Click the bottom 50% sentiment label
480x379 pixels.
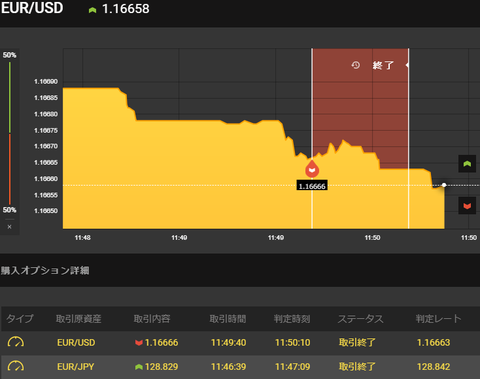point(9,210)
